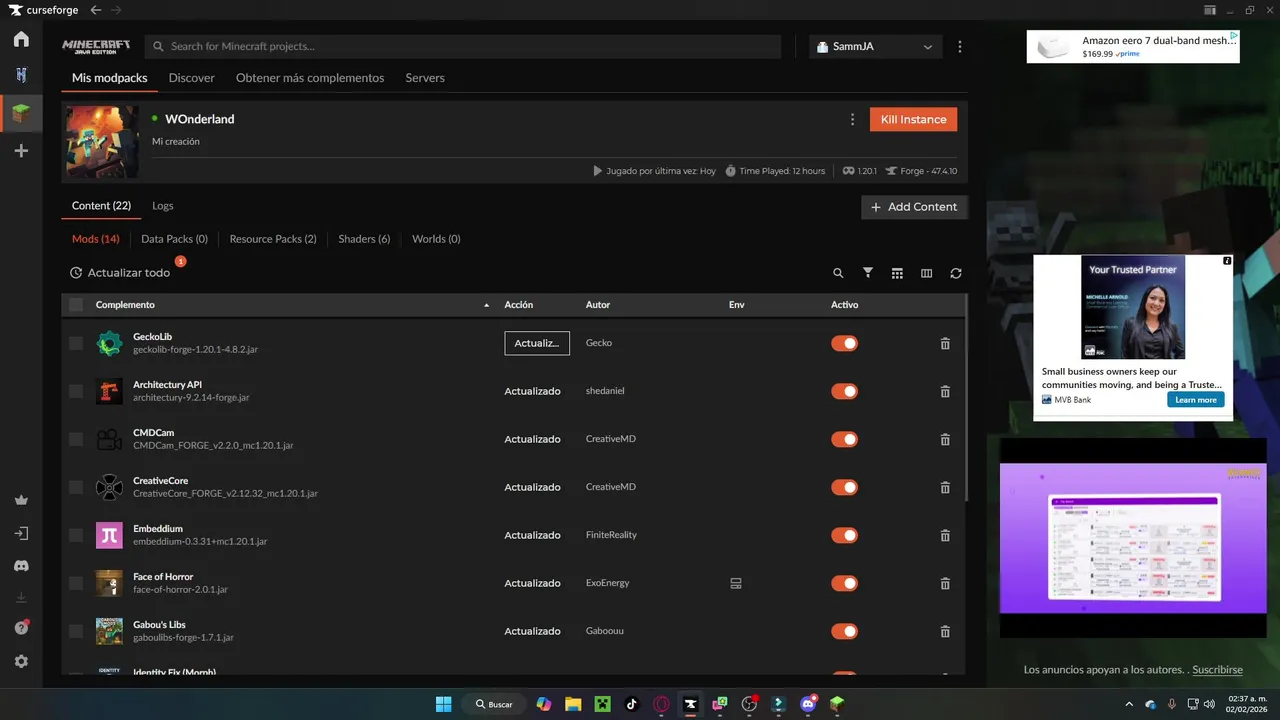Screen dimensions: 1280x720
Task: Disable the CMDCam mod switch
Action: 845,439
